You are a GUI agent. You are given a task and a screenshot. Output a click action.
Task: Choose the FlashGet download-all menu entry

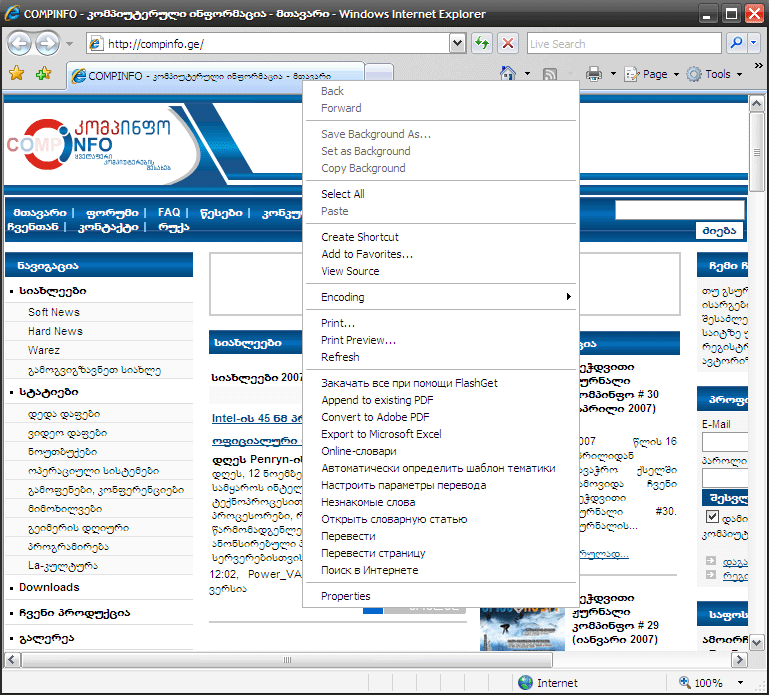[x=409, y=383]
